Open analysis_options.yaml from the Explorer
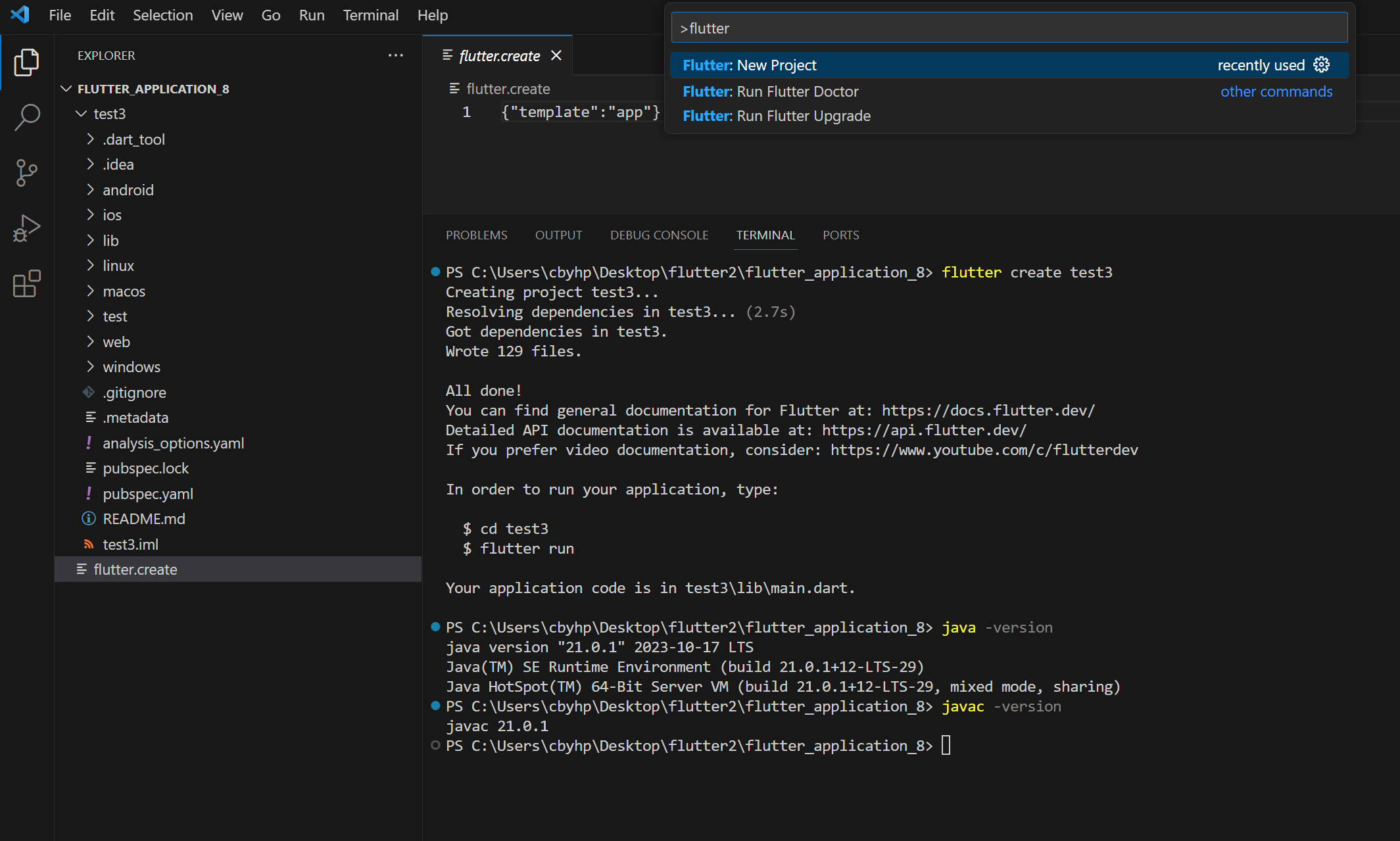 174,443
